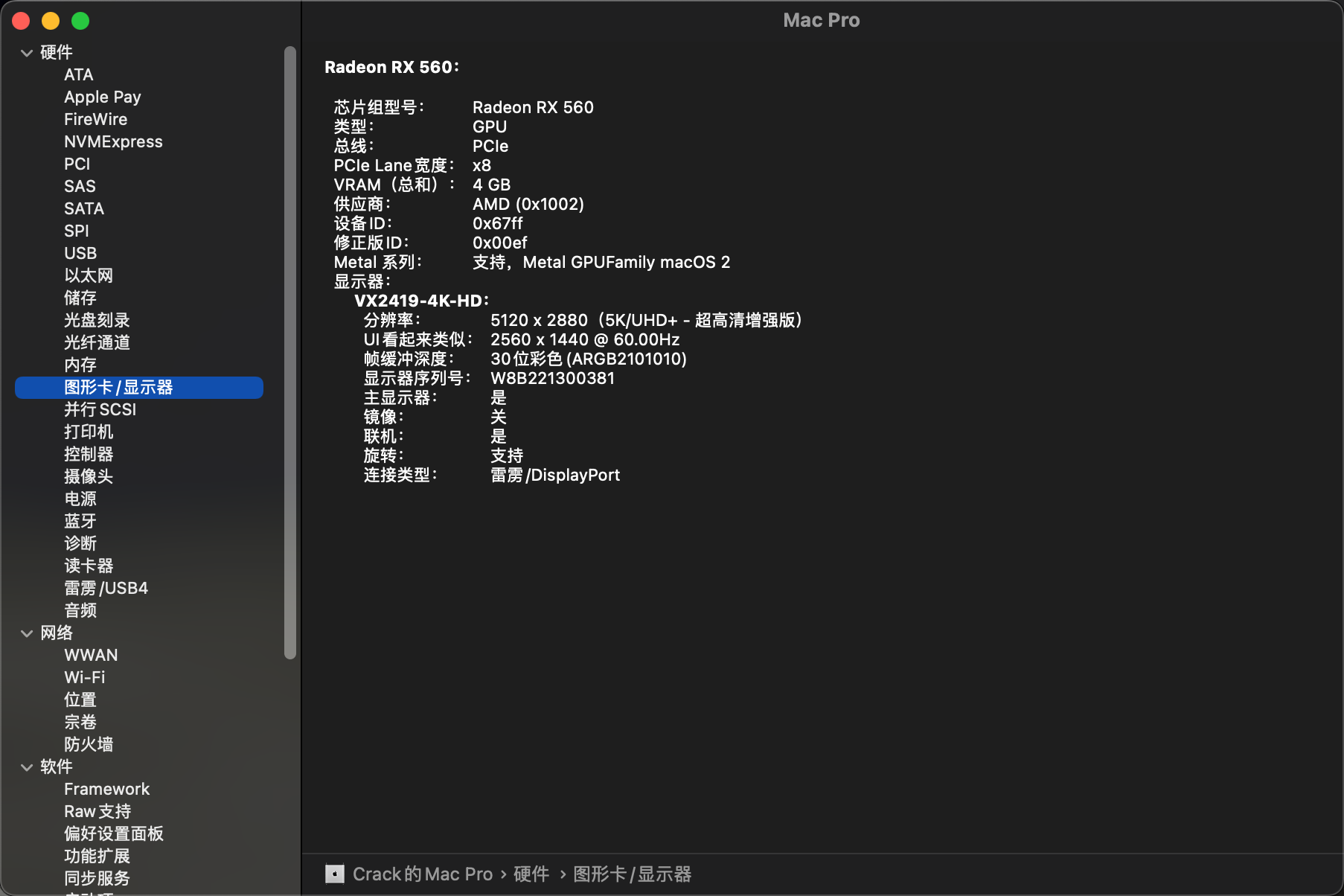The image size is (1344, 896).
Task: Select Wi-Fi under 网络
Action: (84, 677)
